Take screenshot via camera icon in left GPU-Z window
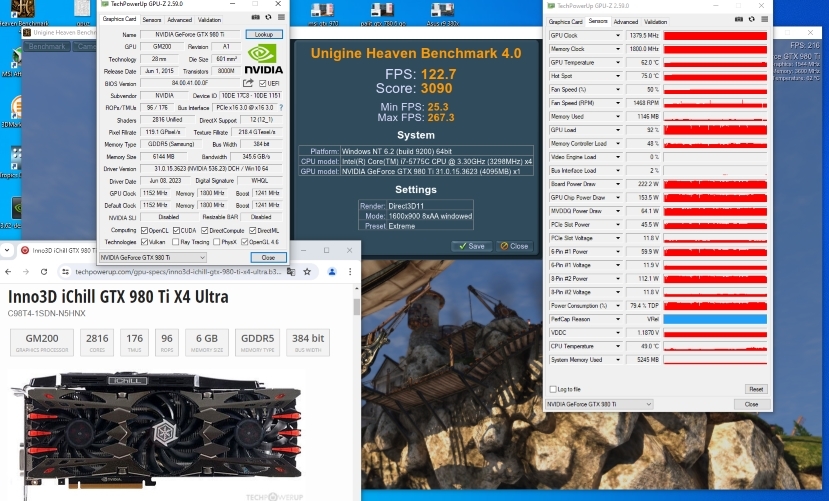This screenshot has height=501, width=829. pos(255,17)
